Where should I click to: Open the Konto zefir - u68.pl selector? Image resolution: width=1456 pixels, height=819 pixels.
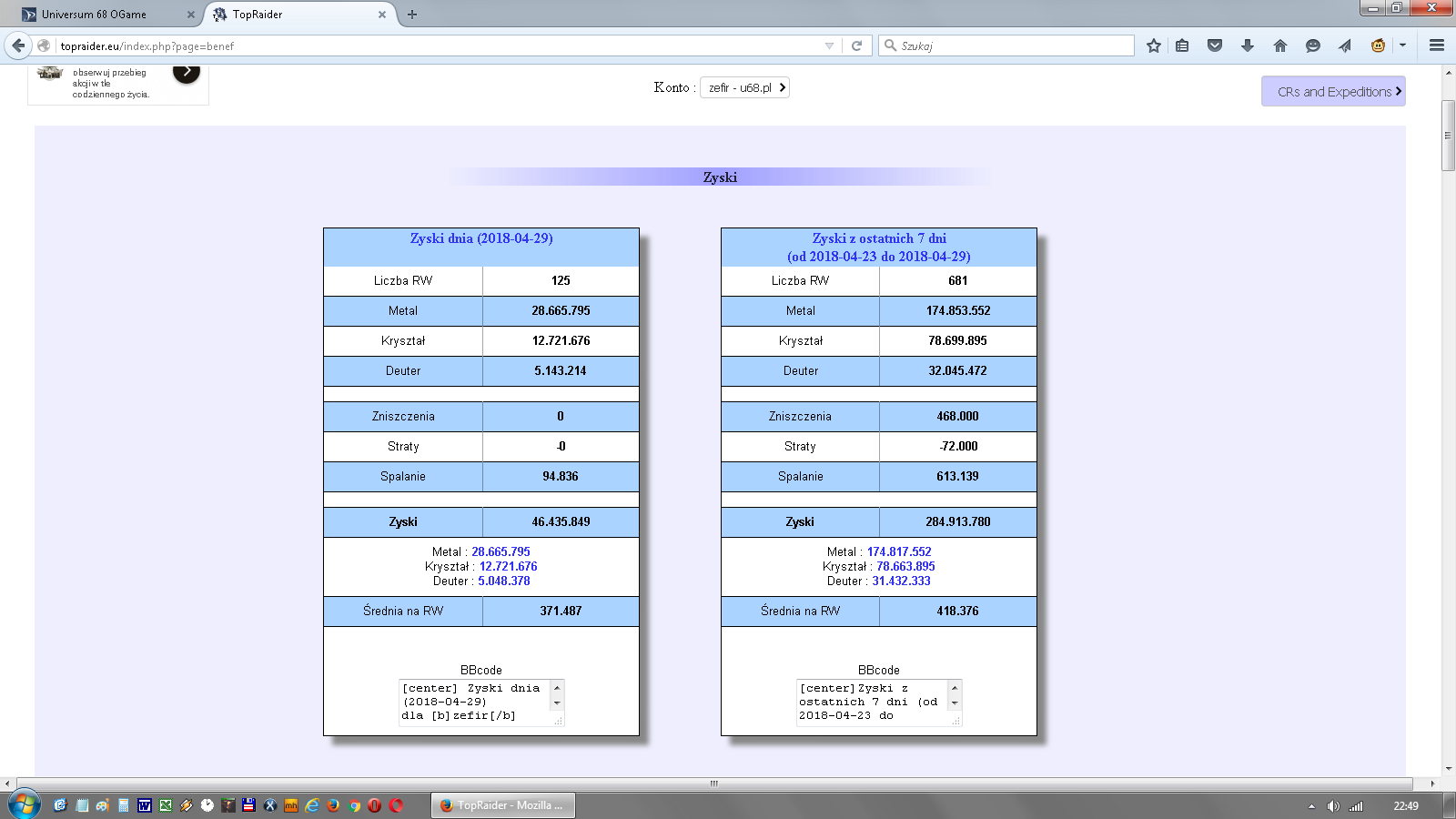(744, 87)
